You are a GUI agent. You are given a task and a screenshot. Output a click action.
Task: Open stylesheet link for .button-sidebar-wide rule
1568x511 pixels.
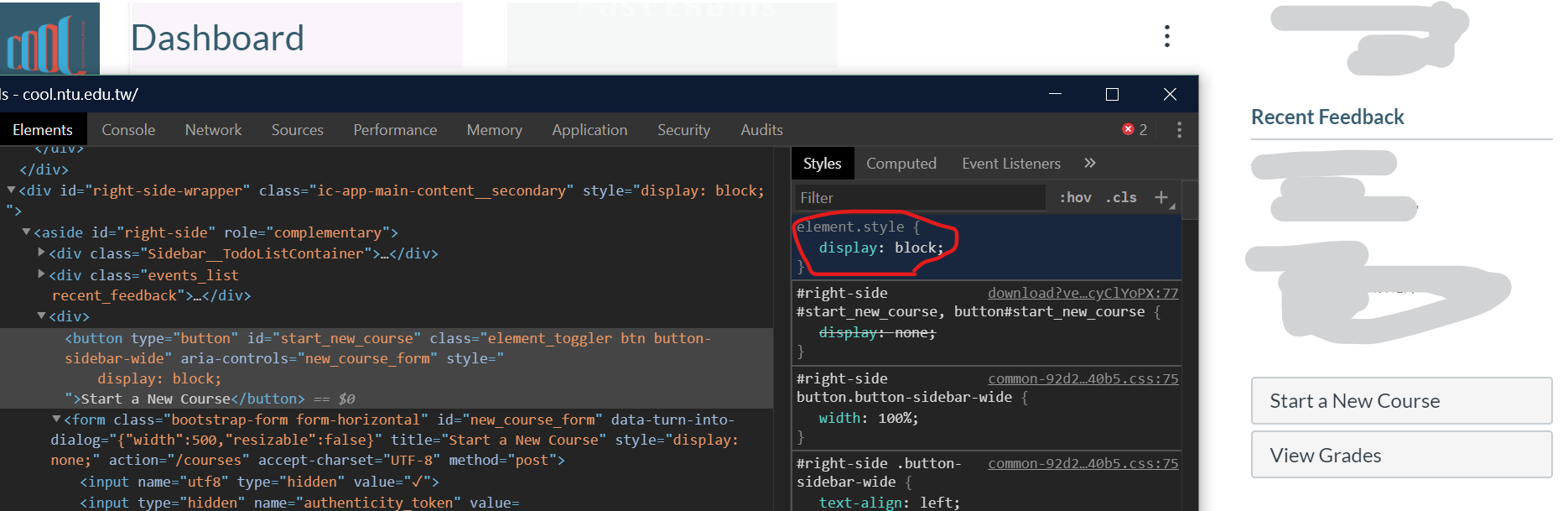click(x=1083, y=463)
